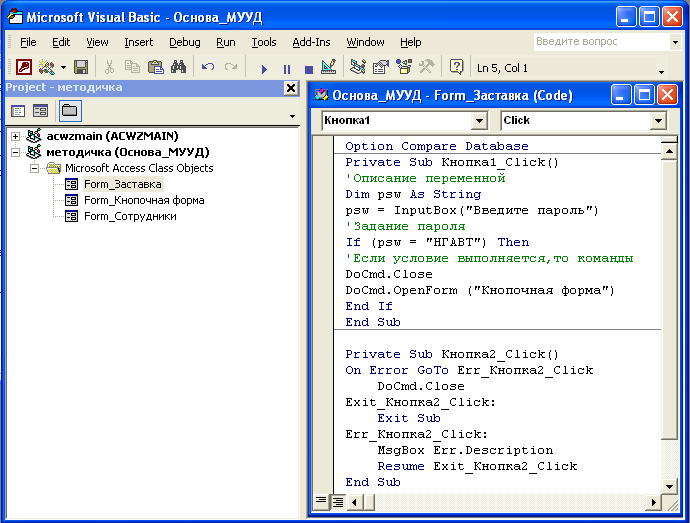Click the Run Sub play icon
Screen dimensions: 690x523
click(264, 69)
